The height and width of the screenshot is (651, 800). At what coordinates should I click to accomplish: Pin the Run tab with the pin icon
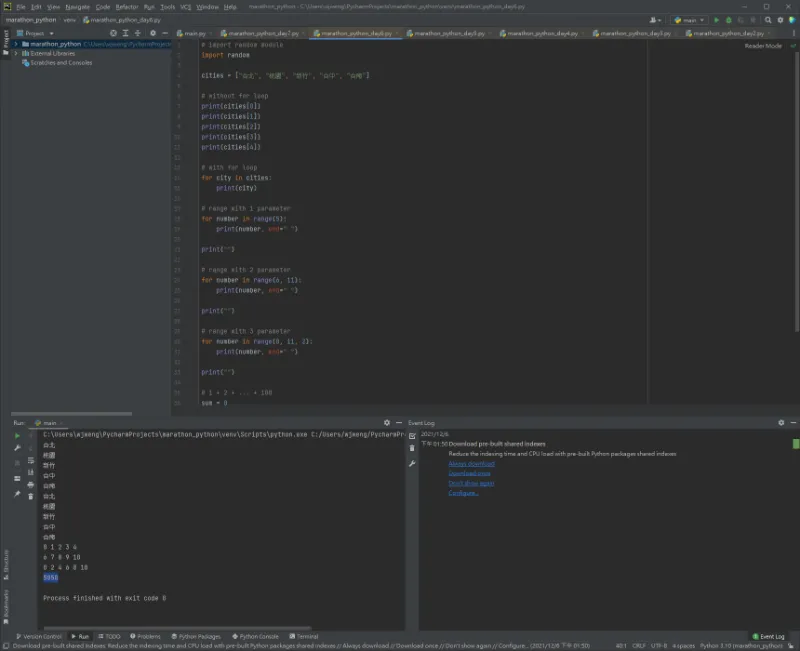point(17,494)
